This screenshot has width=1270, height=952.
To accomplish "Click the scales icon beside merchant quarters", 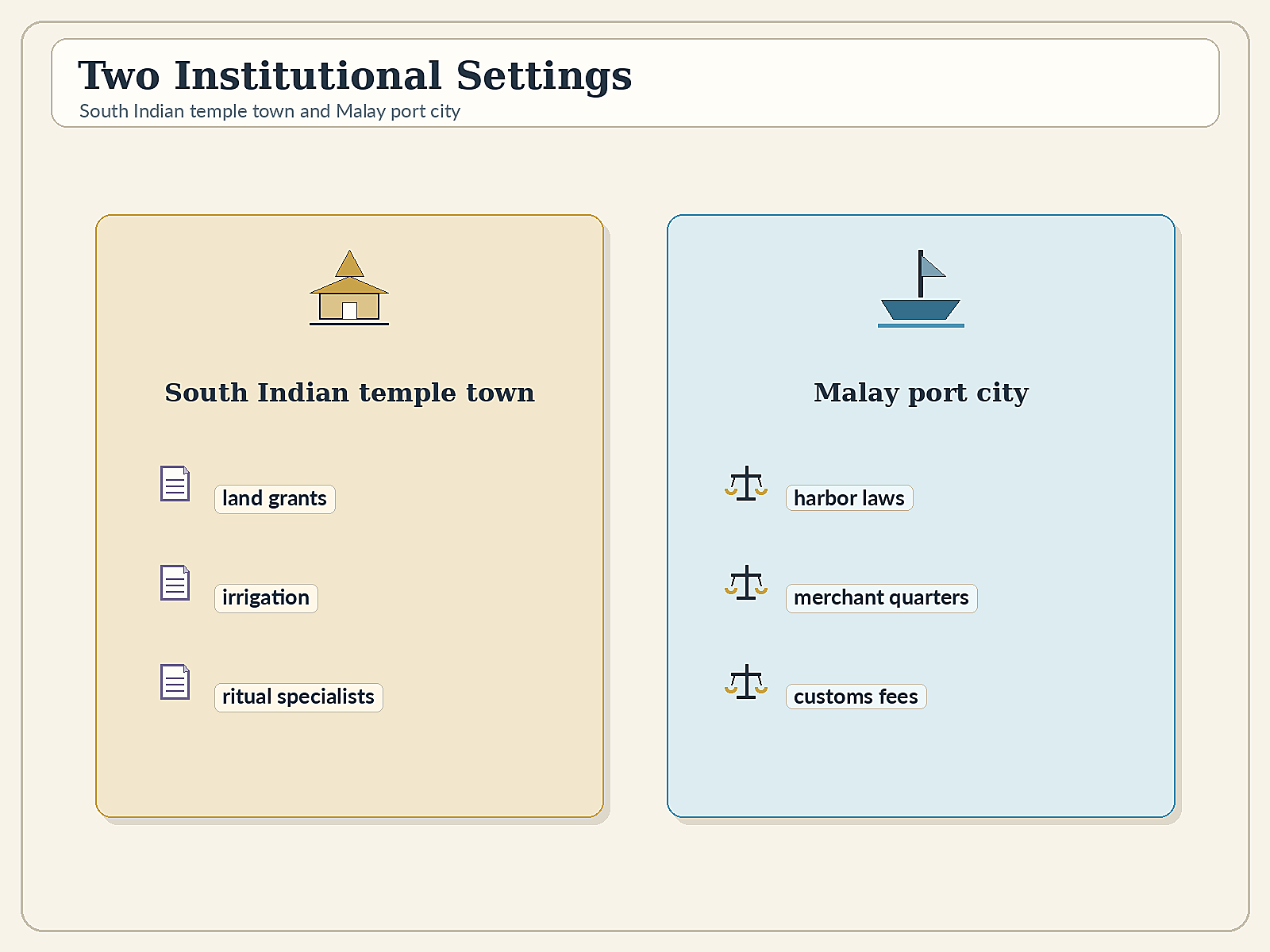I will click(746, 582).
